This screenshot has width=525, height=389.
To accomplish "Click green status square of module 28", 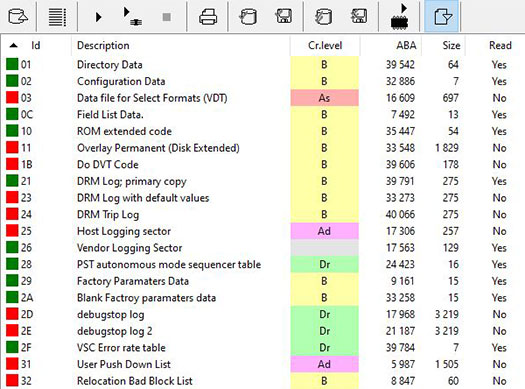I will 12,264.
